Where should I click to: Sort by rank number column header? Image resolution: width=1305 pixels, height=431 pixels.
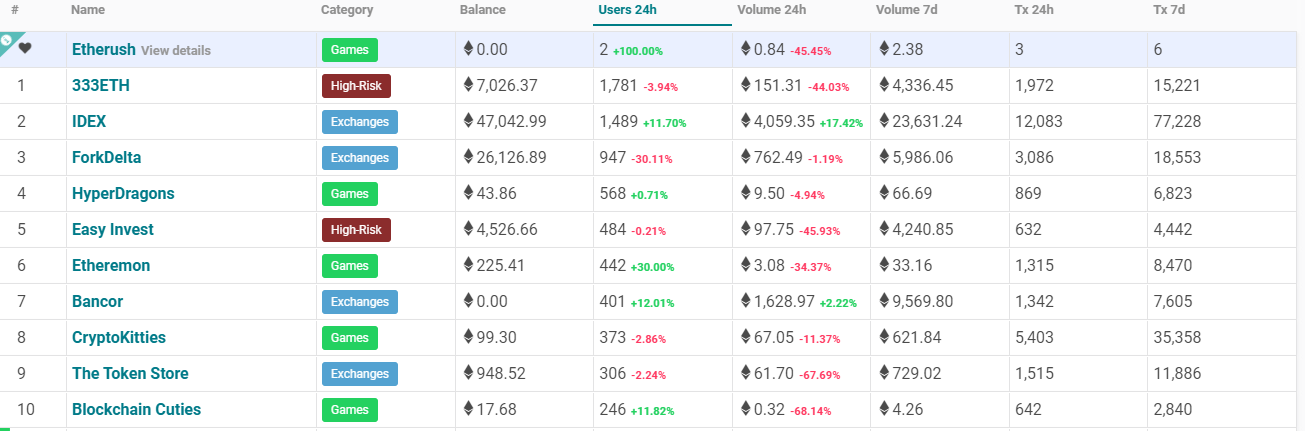pyautogui.click(x=15, y=10)
